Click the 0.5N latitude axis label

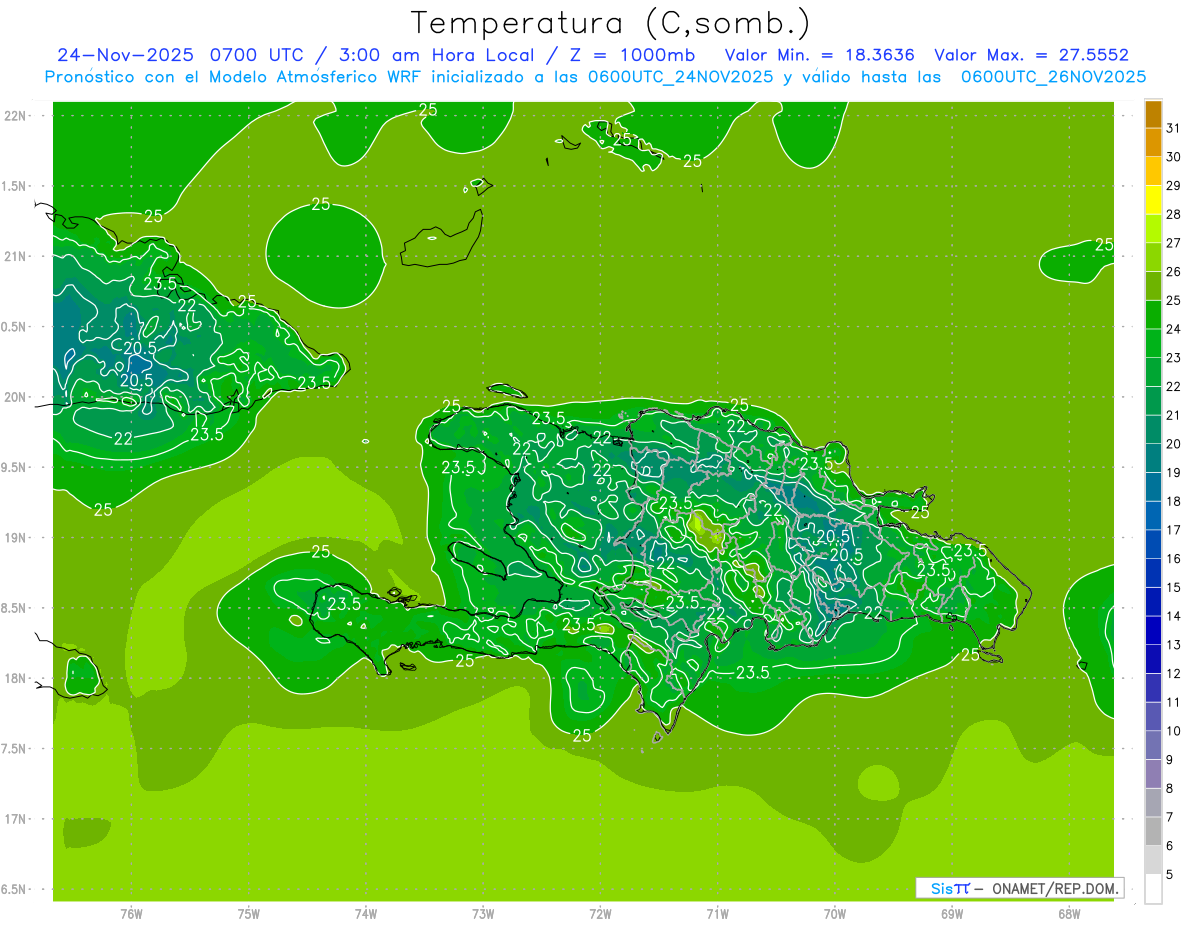15,327
